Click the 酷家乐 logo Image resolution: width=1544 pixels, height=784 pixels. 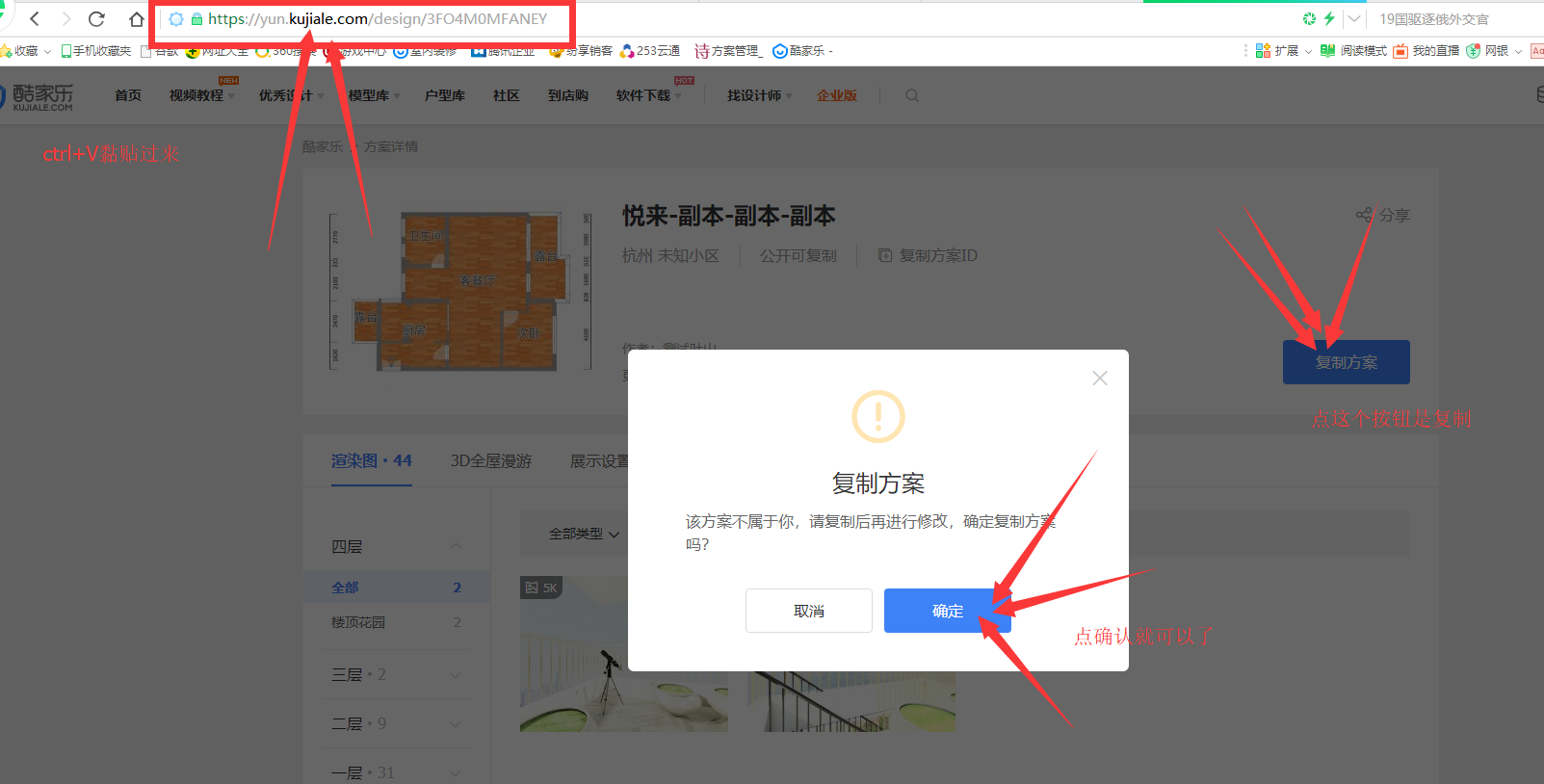pos(39,95)
